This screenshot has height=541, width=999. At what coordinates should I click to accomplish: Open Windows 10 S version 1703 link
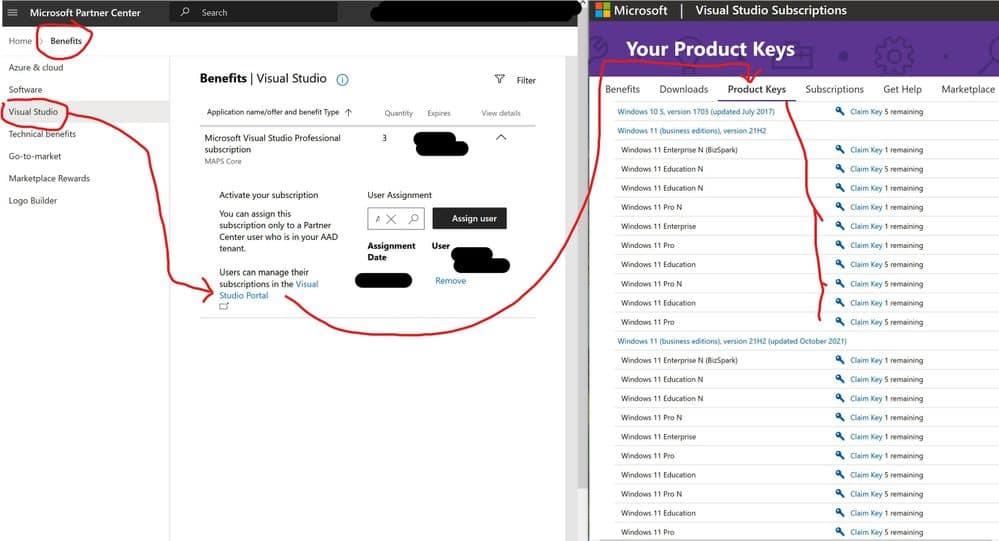[x=696, y=112]
